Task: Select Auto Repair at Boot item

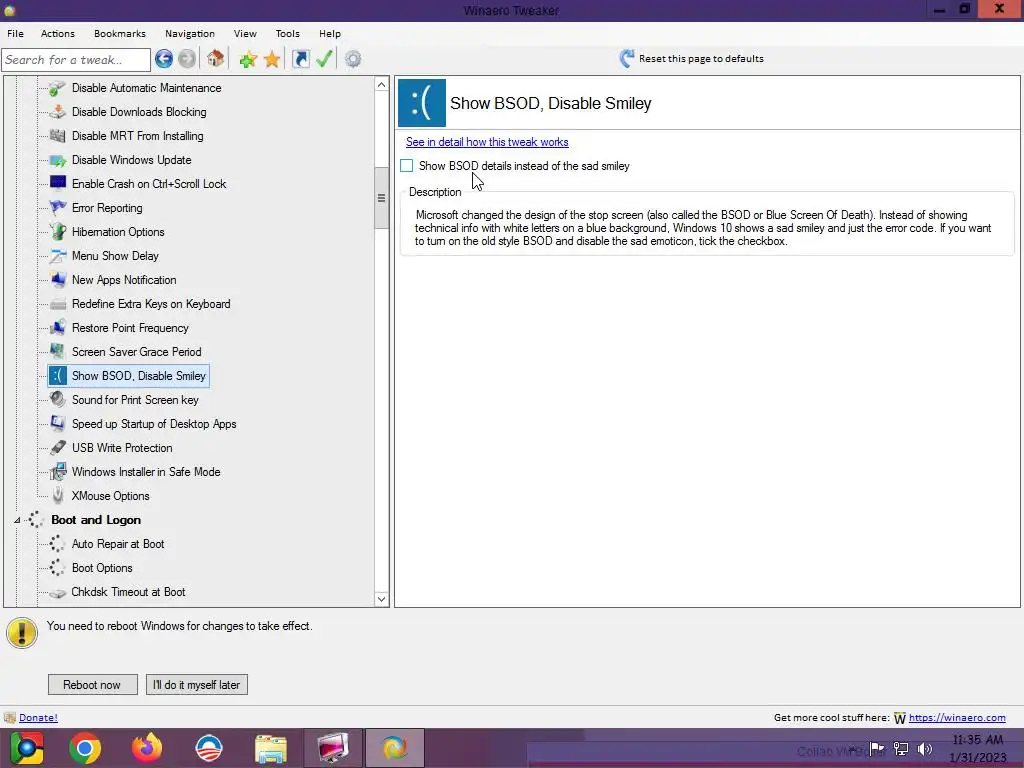Action: click(118, 544)
